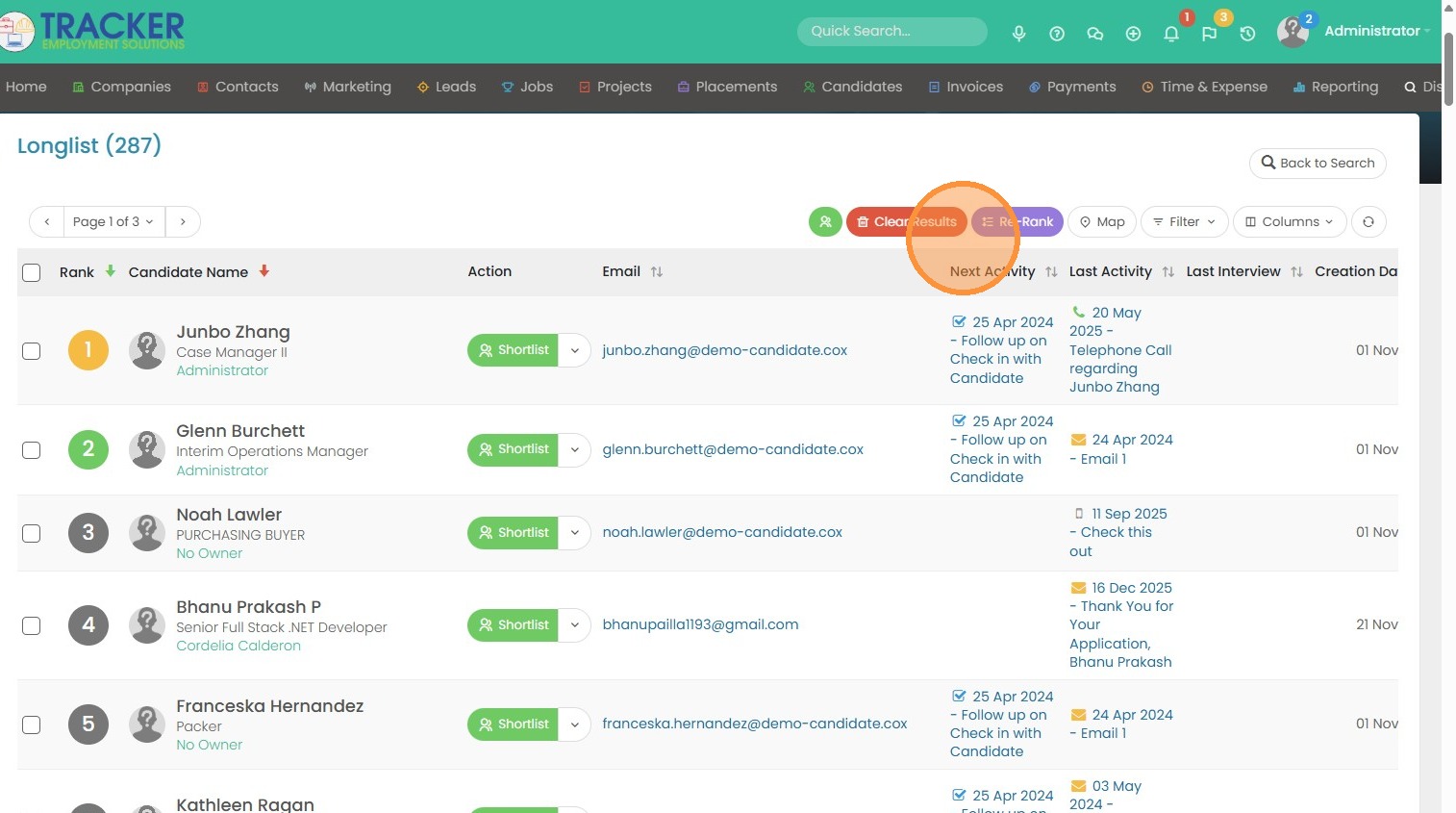The image size is (1456, 813).
Task: Go to the Placements menu
Action: click(x=727, y=87)
